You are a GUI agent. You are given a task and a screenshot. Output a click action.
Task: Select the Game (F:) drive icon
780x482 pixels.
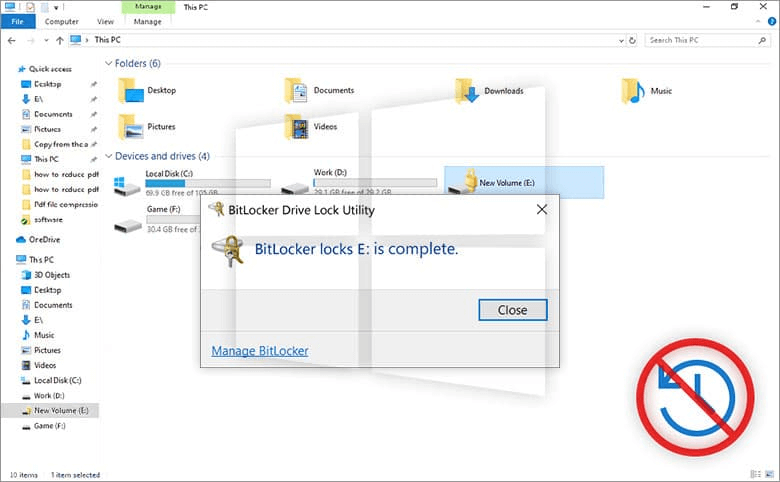point(128,226)
